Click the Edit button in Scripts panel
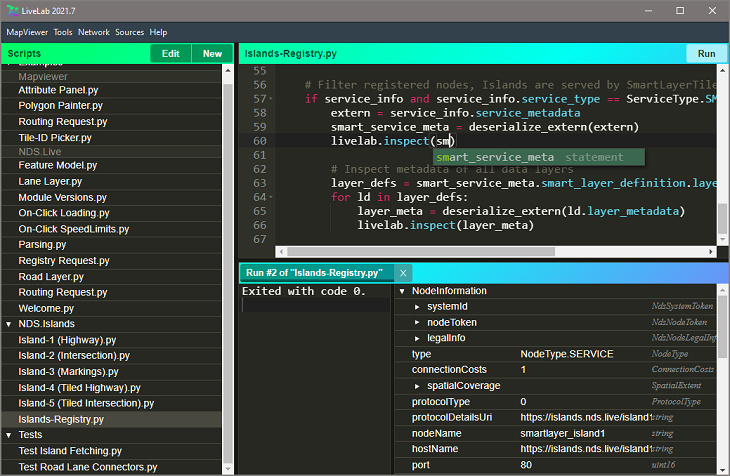730x476 pixels. tap(170, 54)
